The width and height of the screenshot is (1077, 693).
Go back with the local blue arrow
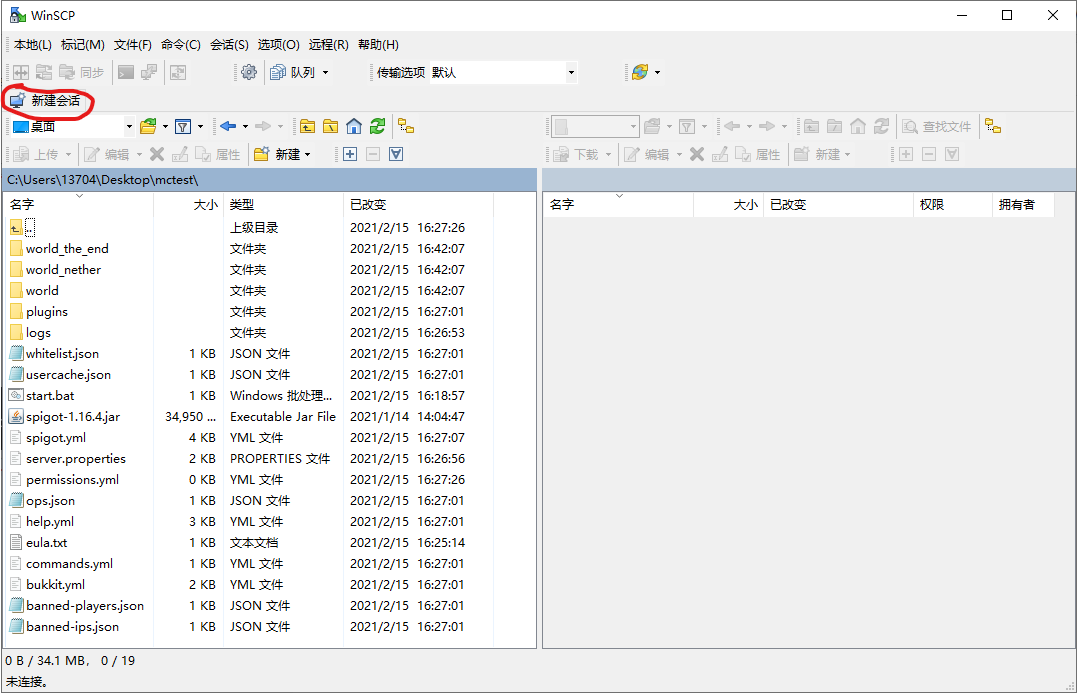coord(228,126)
